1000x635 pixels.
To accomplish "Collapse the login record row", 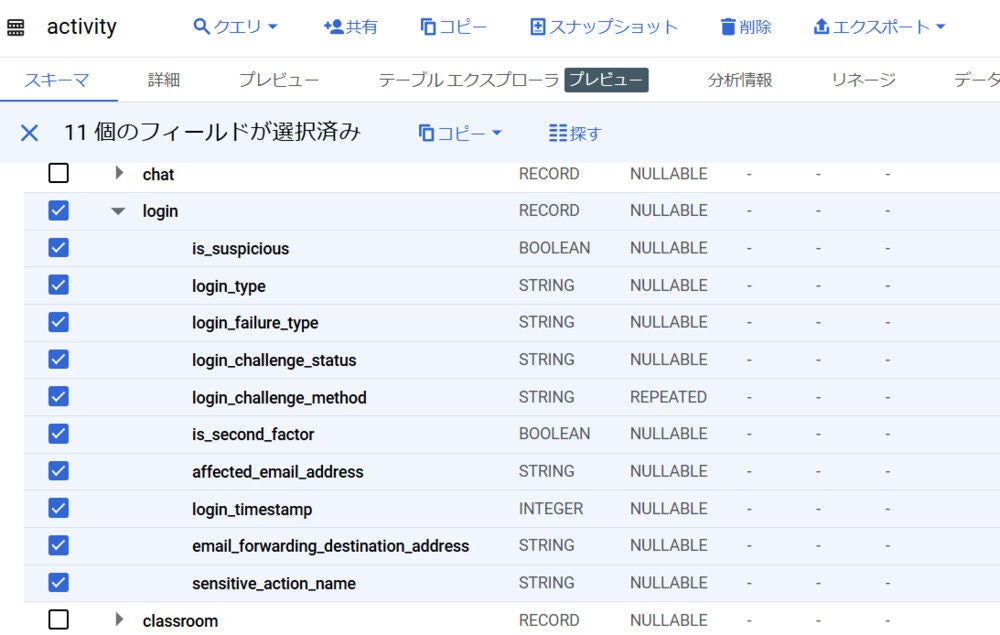I will [118, 210].
